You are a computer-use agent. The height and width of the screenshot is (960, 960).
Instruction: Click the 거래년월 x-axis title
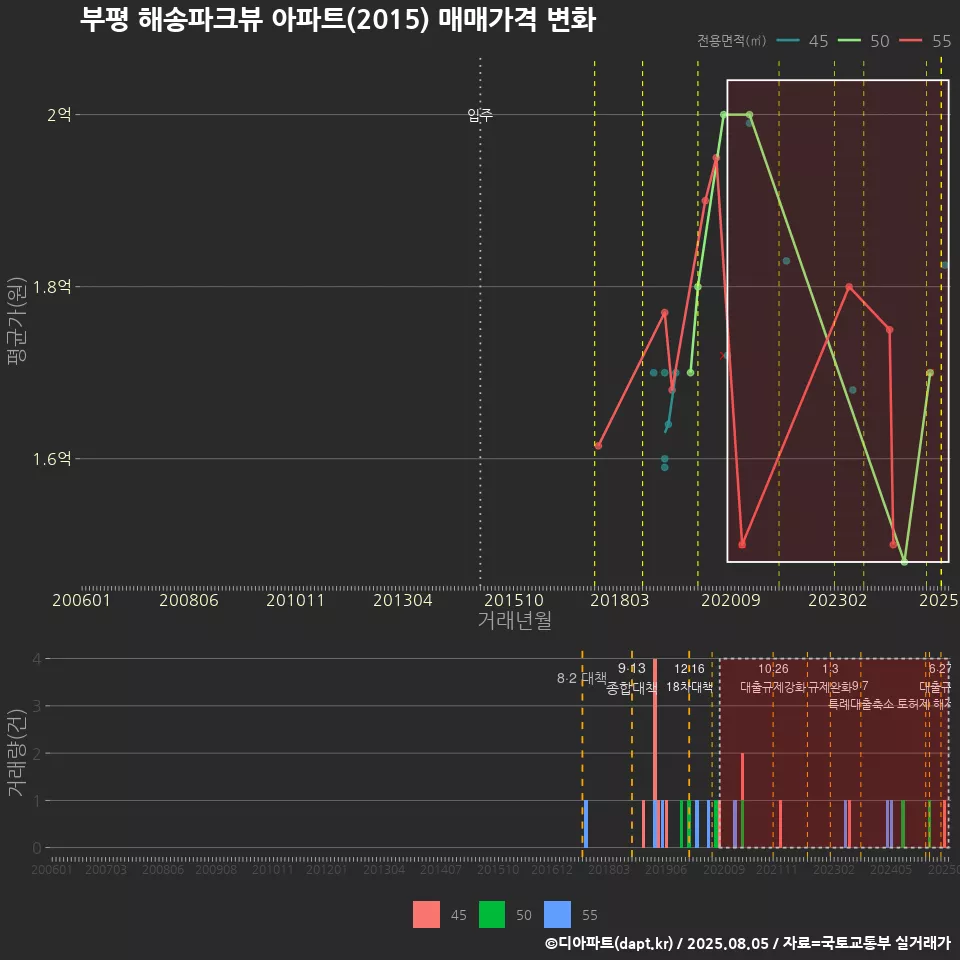click(x=514, y=620)
